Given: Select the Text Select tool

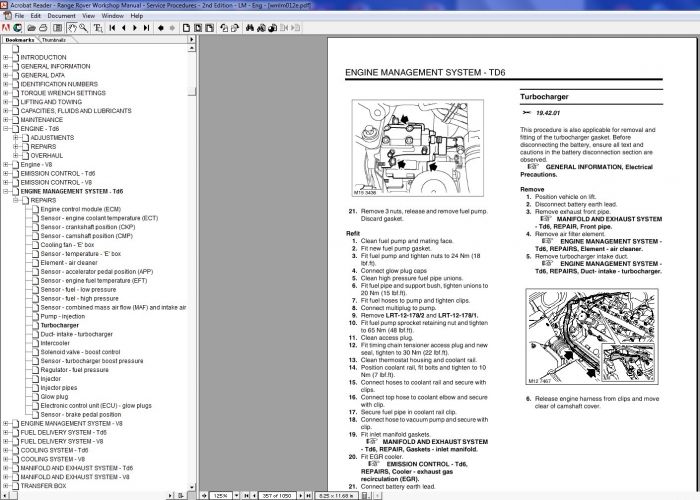Looking at the screenshot, I should (x=98, y=28).
